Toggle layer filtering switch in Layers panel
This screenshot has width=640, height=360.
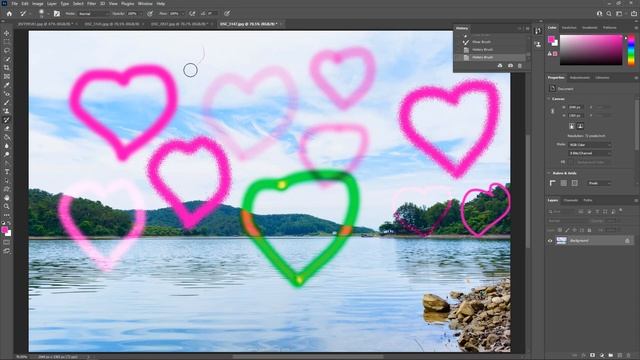[620, 210]
